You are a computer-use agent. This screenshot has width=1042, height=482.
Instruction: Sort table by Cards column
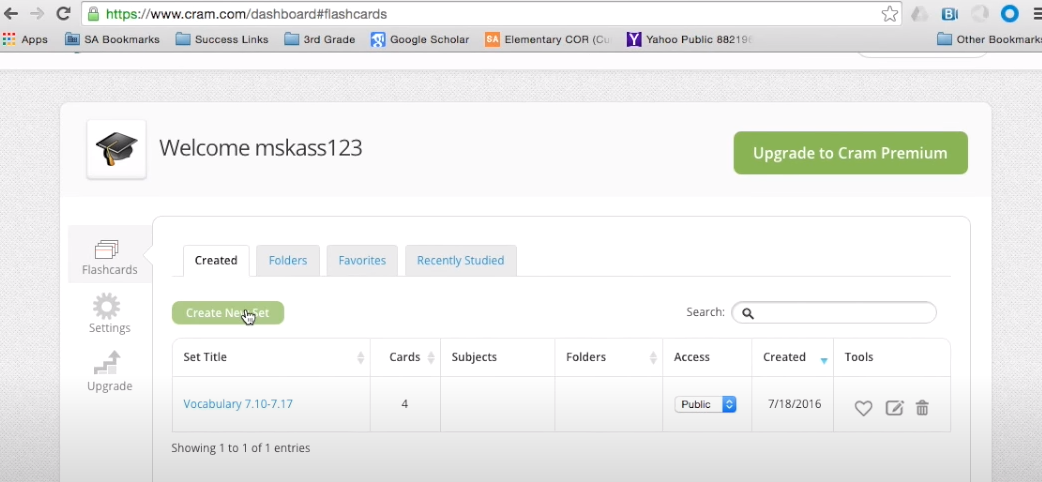pos(405,357)
